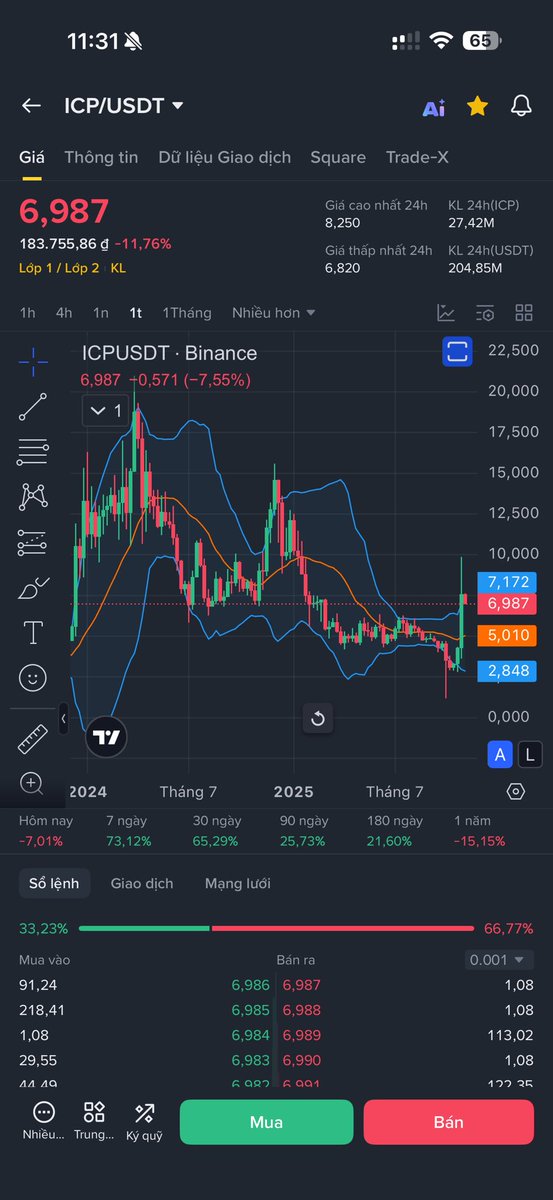Open the Trung... hub icon
This screenshot has width=553, height=1200.
[x=94, y=1122]
